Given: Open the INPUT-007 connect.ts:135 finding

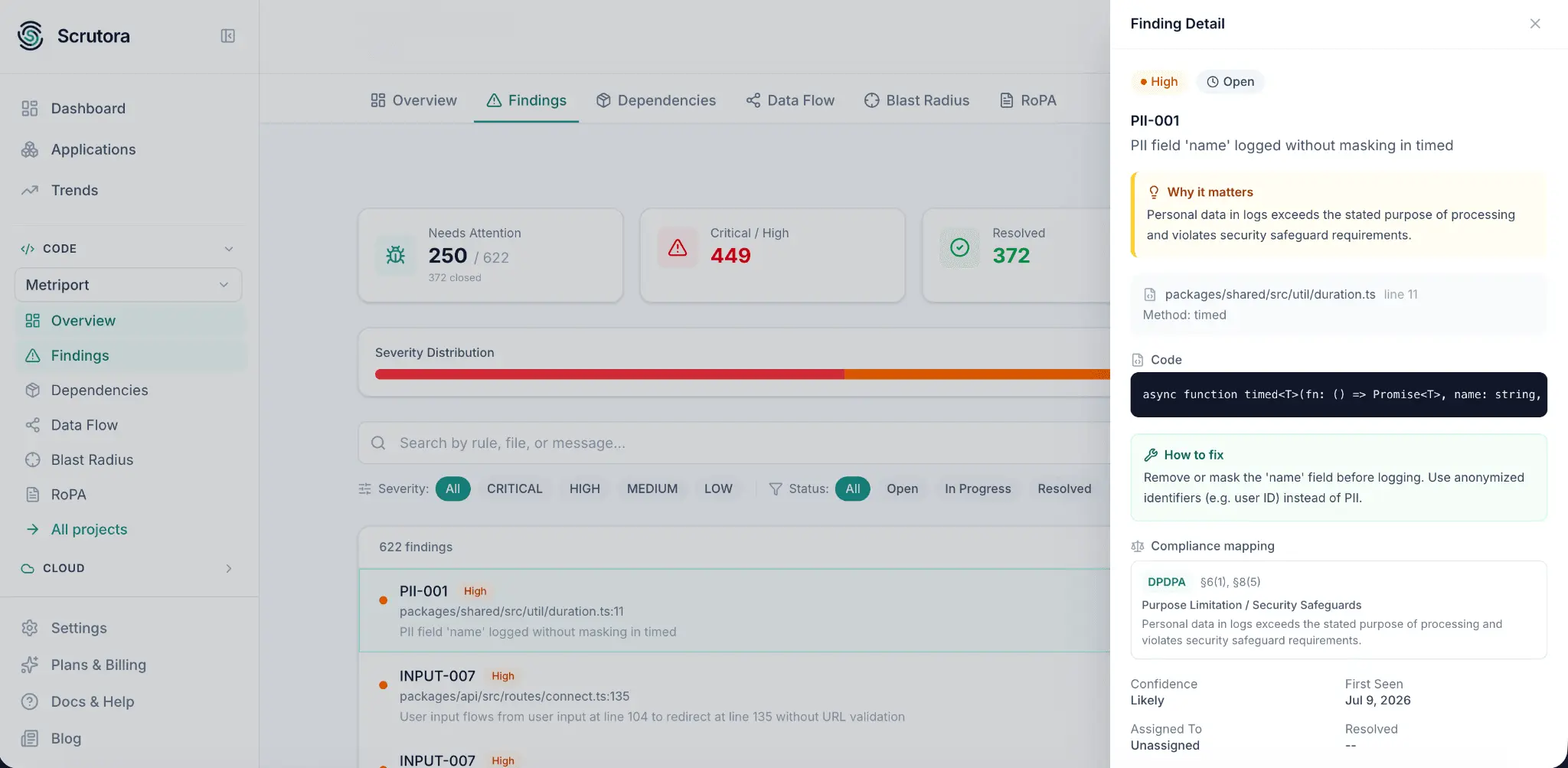Looking at the screenshot, I should click(735, 695).
